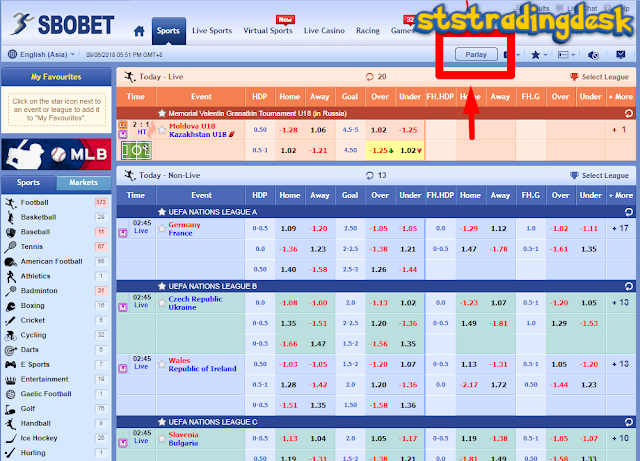The width and height of the screenshot is (640, 461).
Task: Expand +1 more markets for Moldova U18
Action: click(619, 130)
